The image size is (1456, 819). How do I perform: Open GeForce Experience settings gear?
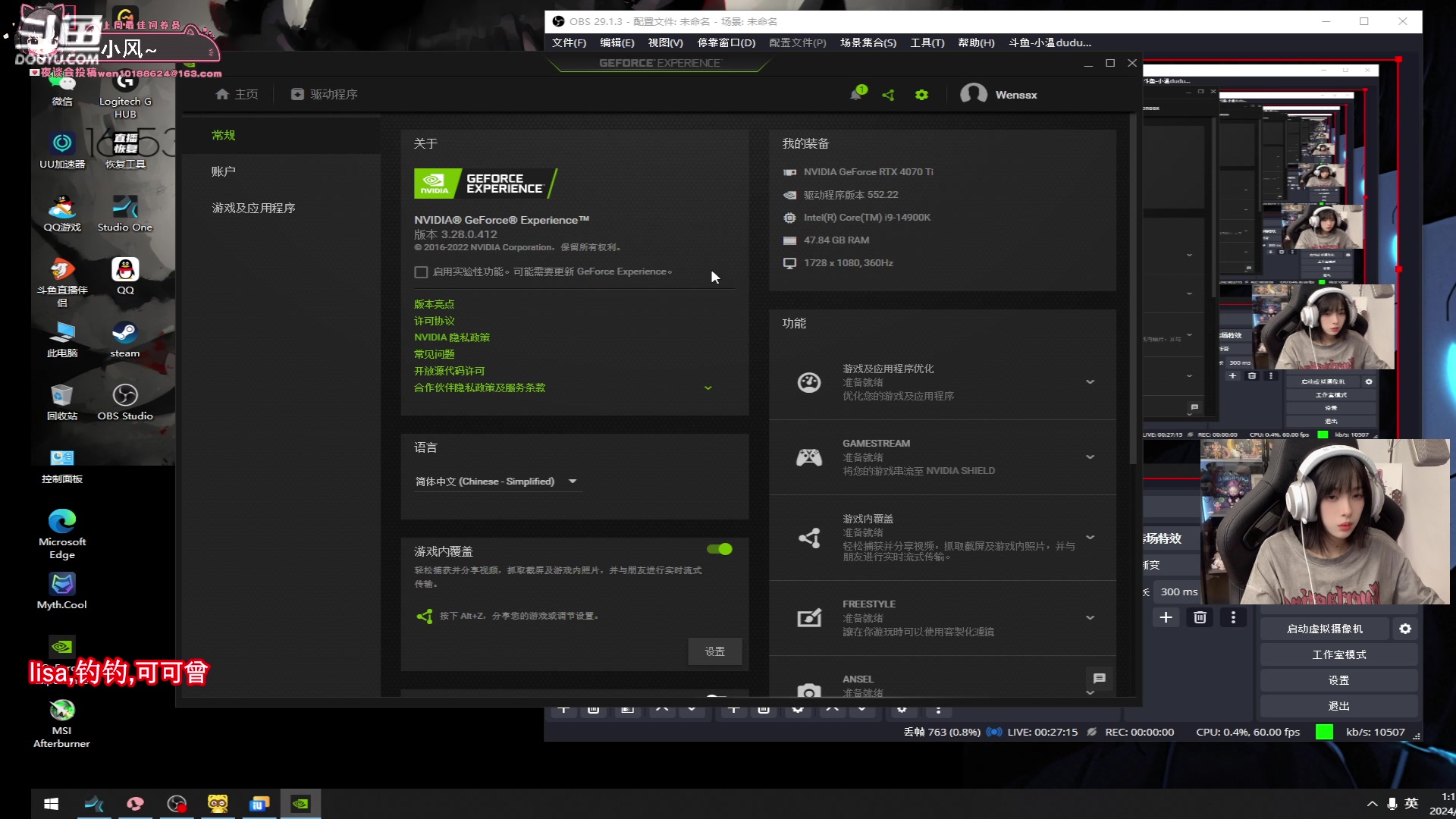click(921, 95)
